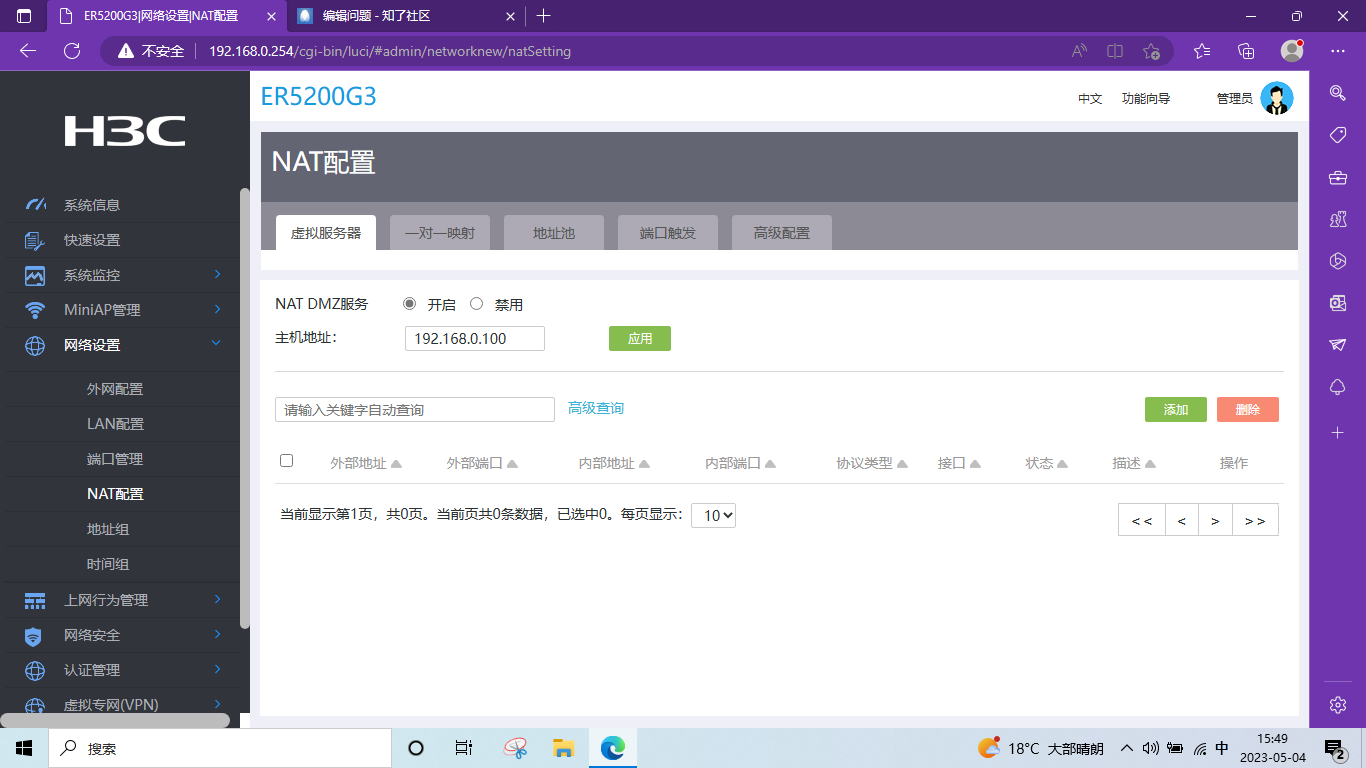Click the 高级查询 link
The image size is (1366, 768).
pos(596,408)
